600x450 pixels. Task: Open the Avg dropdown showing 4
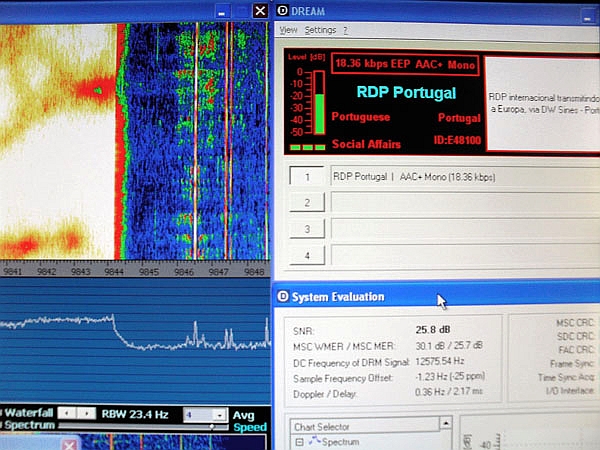pyautogui.click(x=220, y=415)
